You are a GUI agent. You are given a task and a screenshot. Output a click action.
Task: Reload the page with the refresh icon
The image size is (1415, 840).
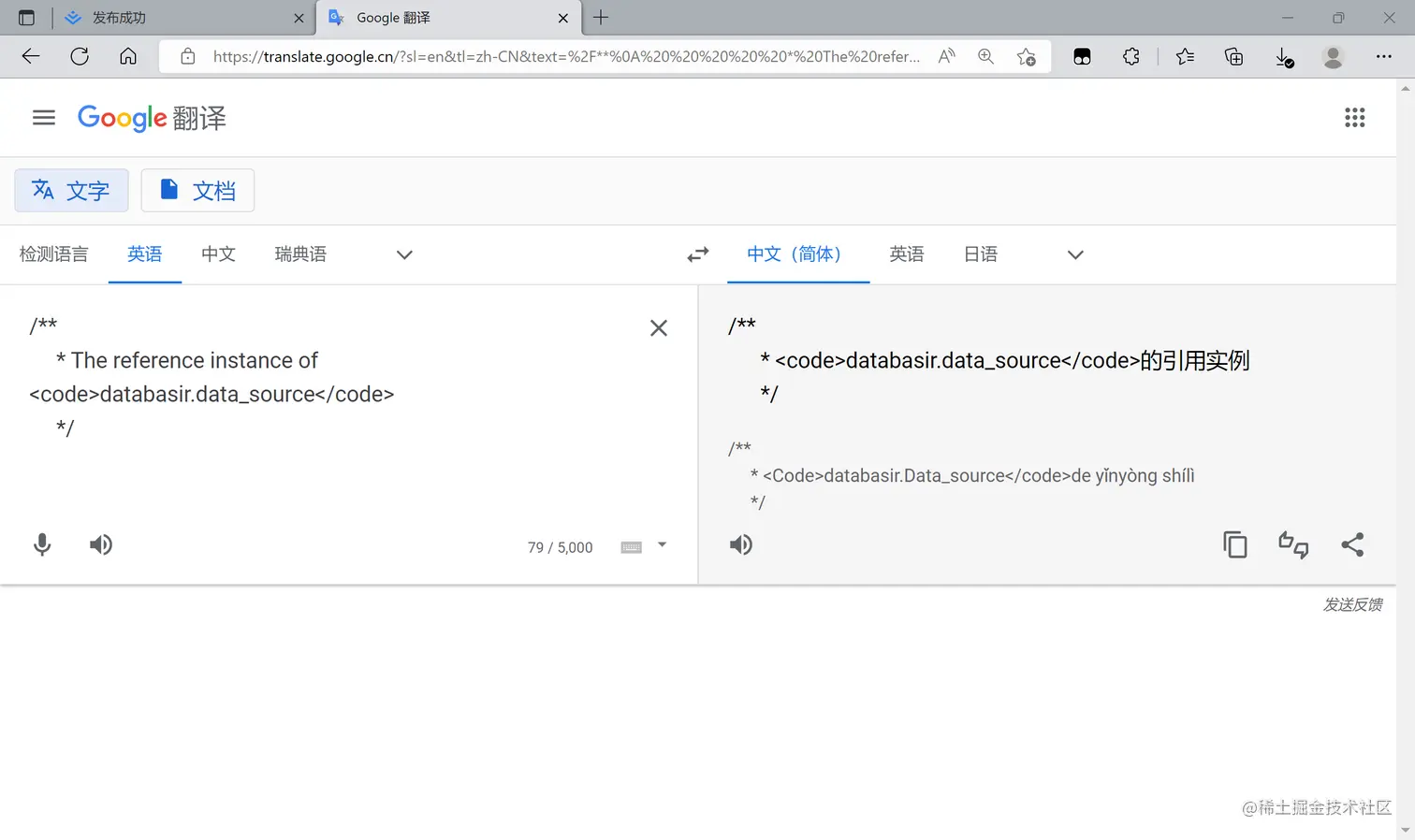pos(80,56)
